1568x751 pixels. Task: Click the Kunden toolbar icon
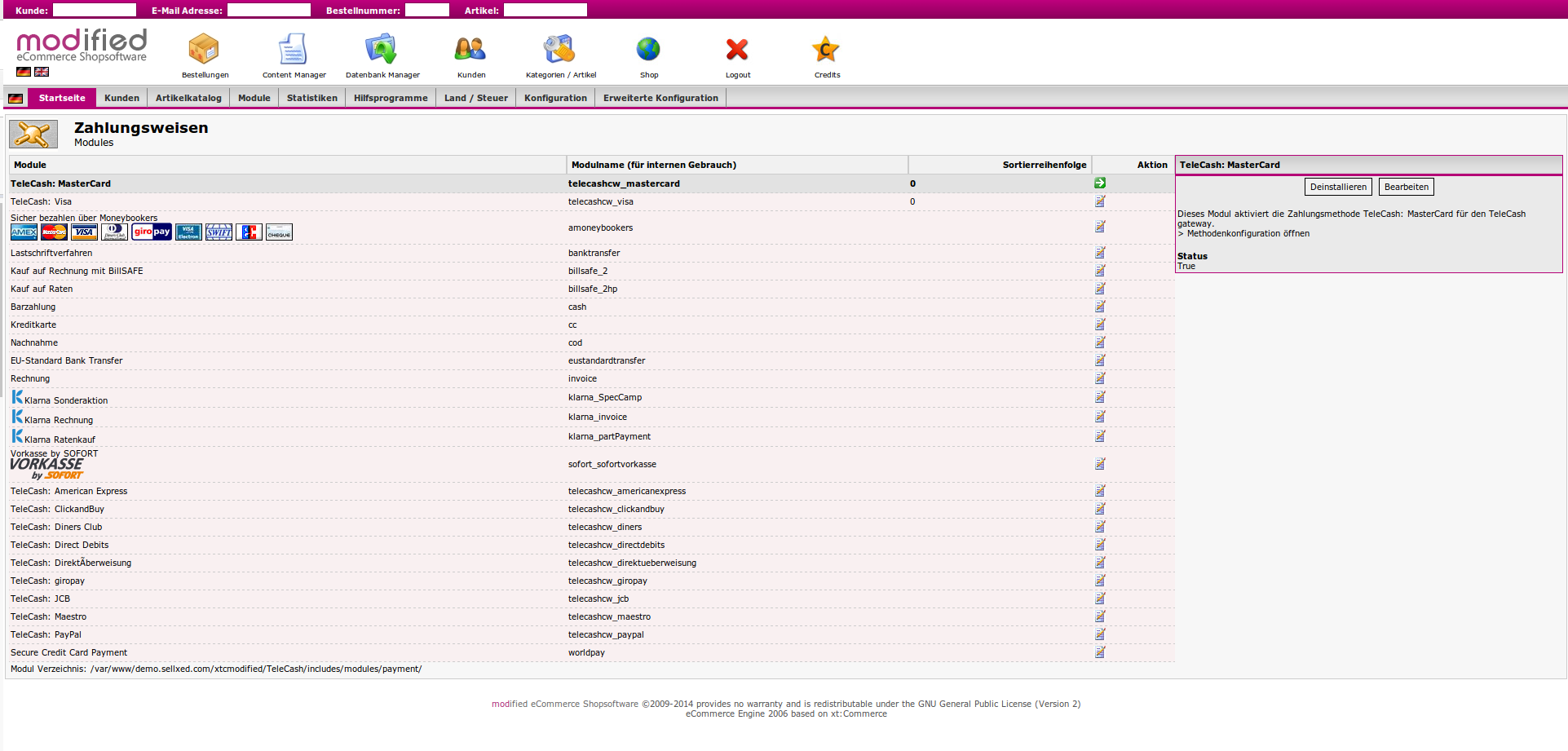(470, 50)
